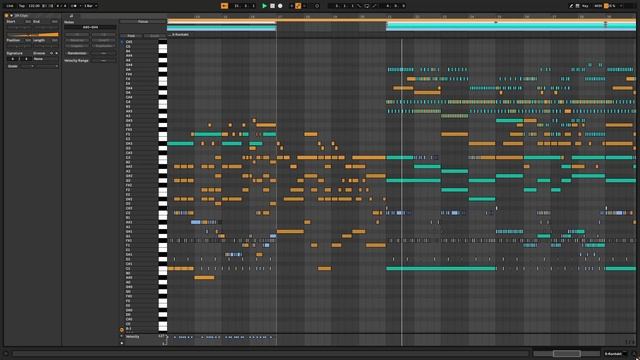The width and height of the screenshot is (640, 360).
Task: Adjust the Velocity Range slider
Action: 104,60
